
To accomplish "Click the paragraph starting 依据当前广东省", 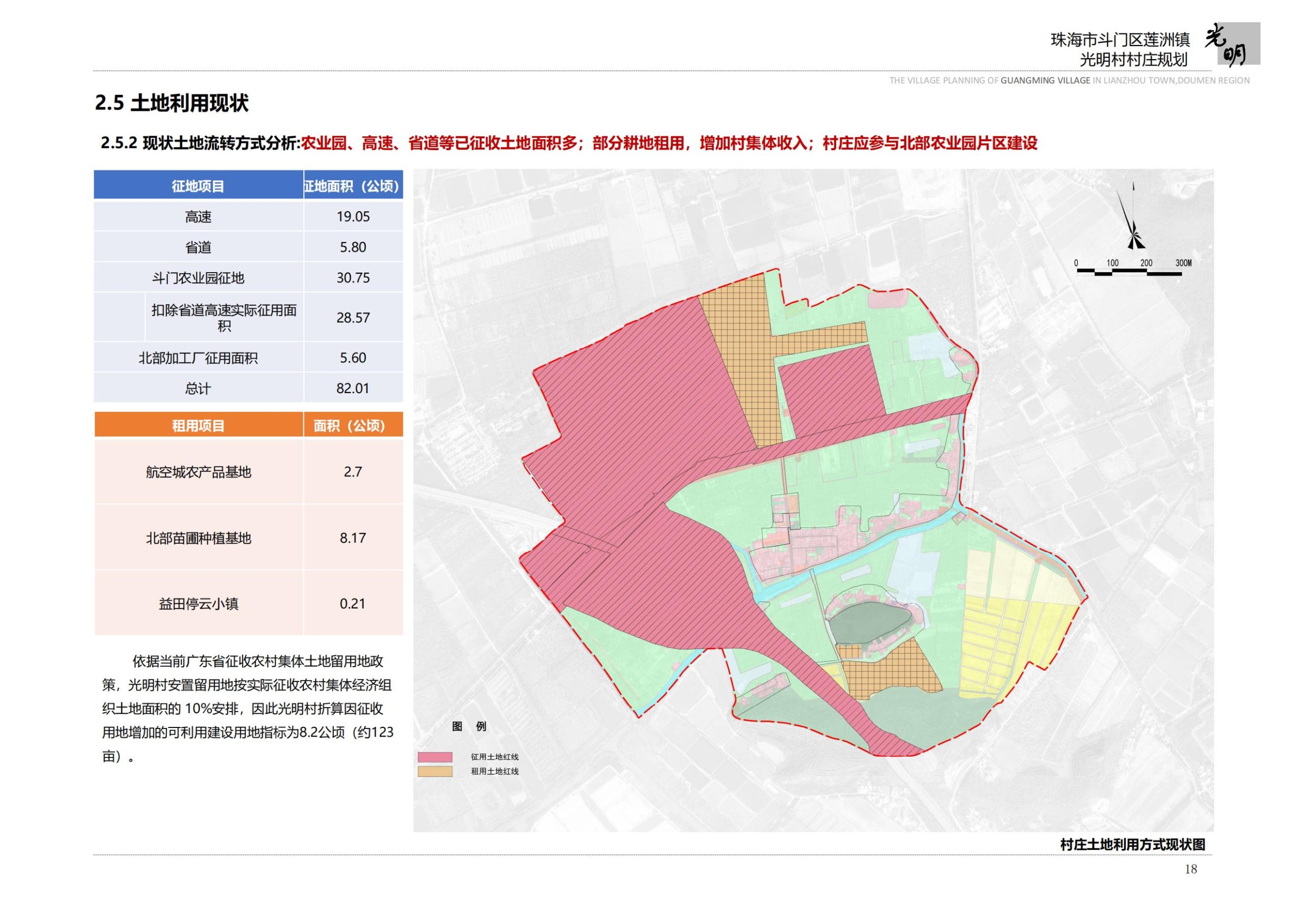I will coord(248,709).
